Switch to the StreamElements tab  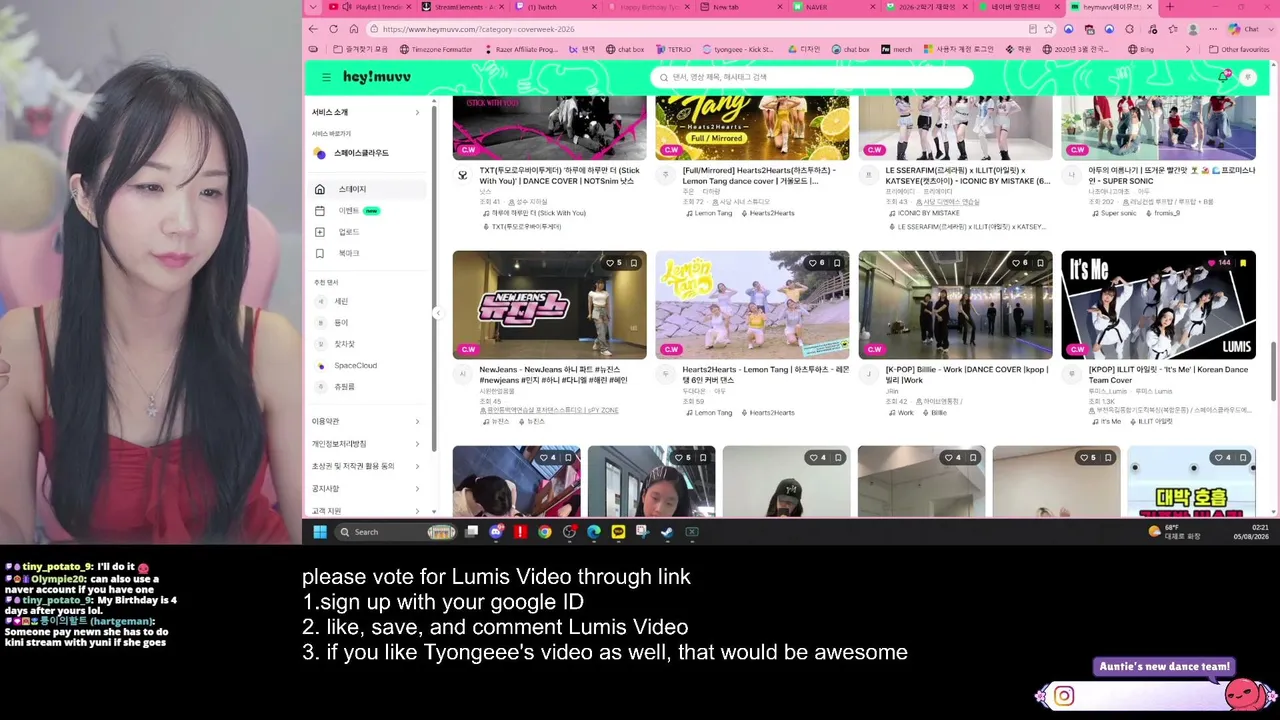(463, 7)
